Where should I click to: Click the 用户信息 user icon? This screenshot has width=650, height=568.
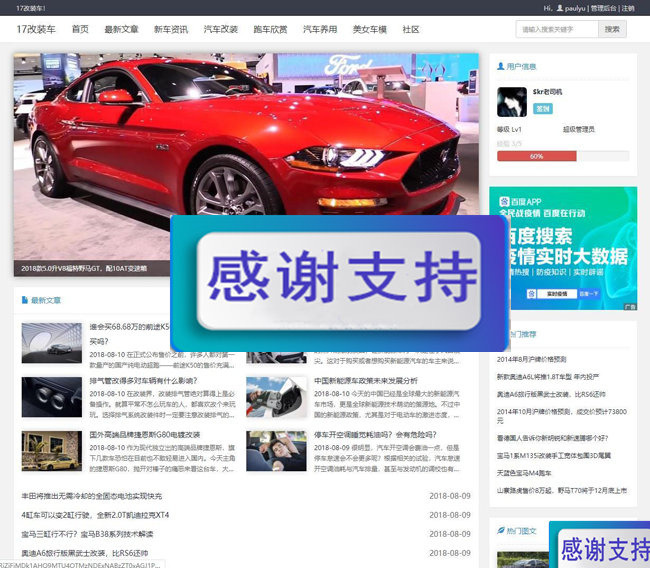(x=501, y=66)
